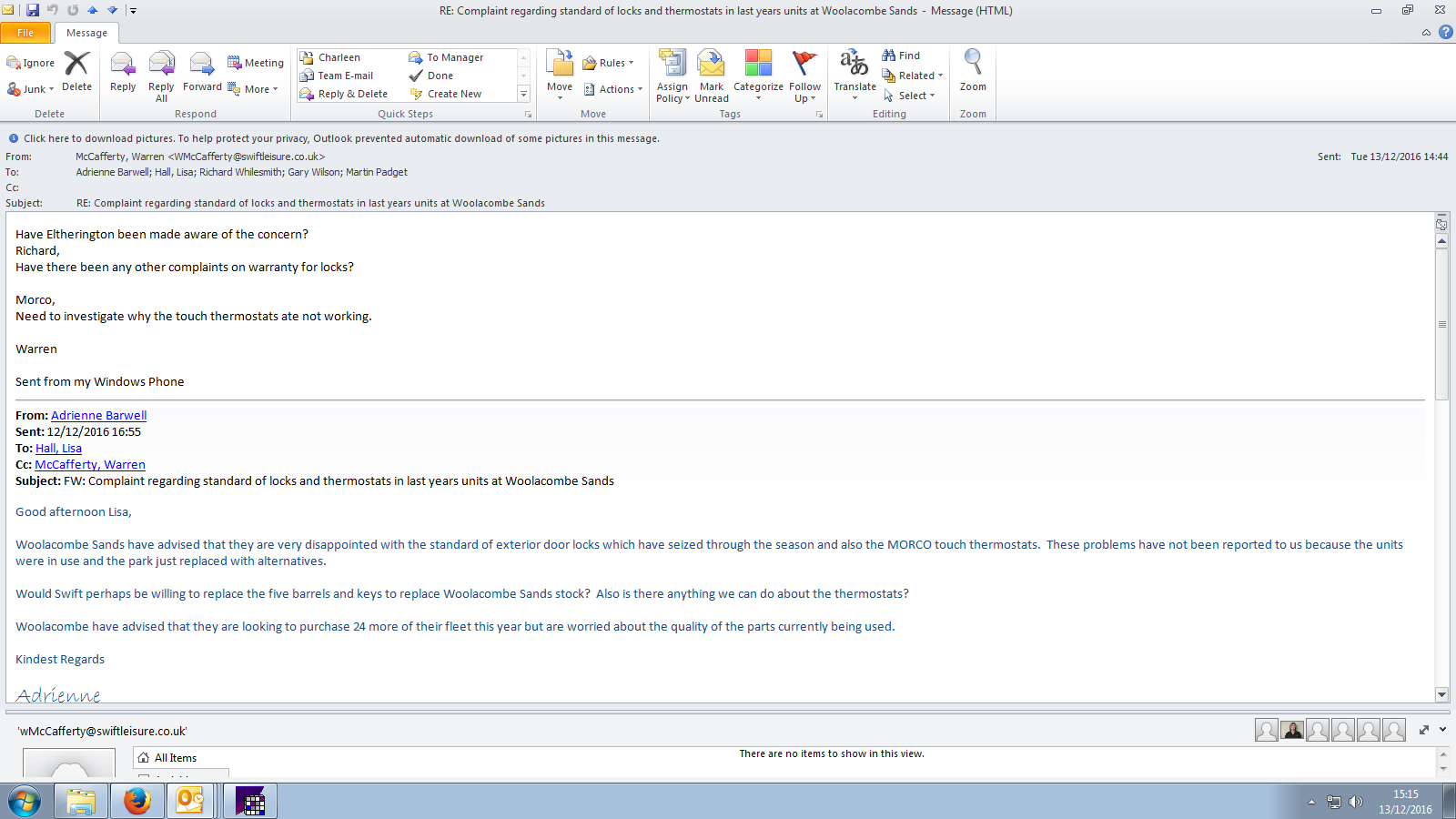Screen dimensions: 1456x819
Task: Click the McCafferty, Warren Cc link
Action: pyautogui.click(x=90, y=464)
